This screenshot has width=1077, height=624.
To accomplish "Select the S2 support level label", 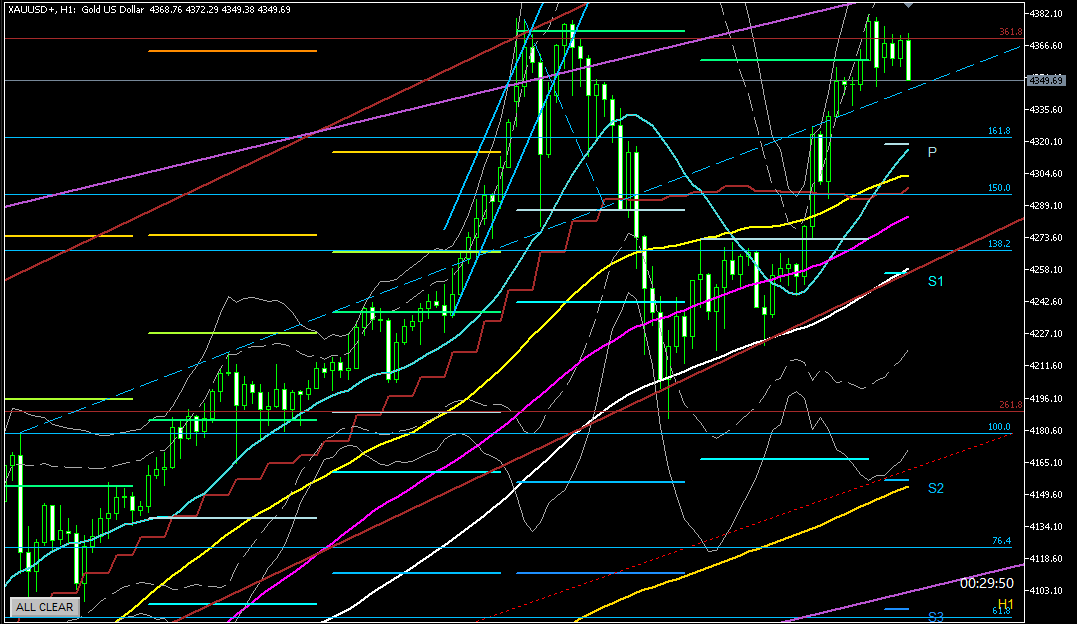I will pos(935,488).
